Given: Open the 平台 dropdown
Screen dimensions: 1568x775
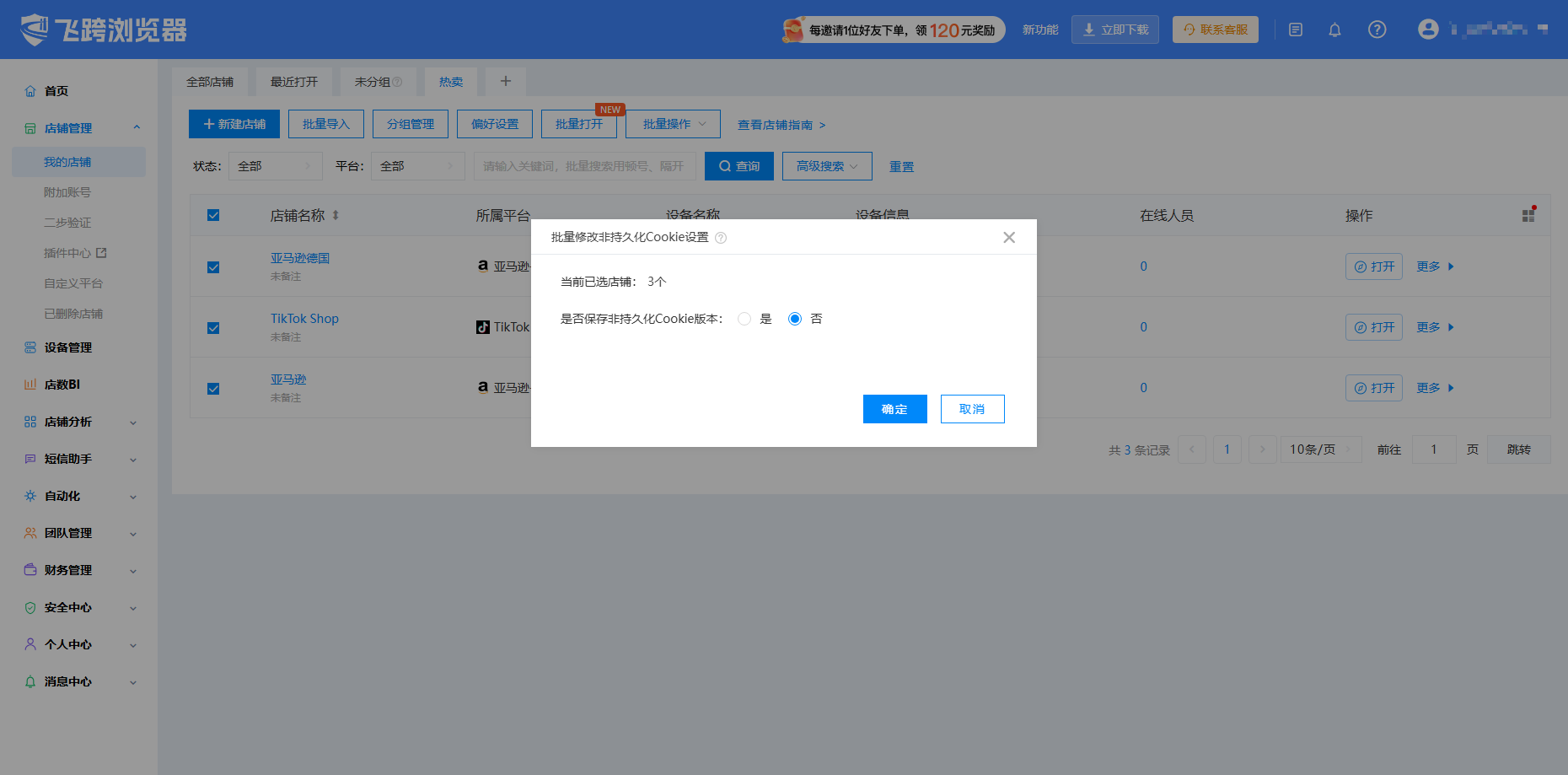Looking at the screenshot, I should click(x=418, y=166).
